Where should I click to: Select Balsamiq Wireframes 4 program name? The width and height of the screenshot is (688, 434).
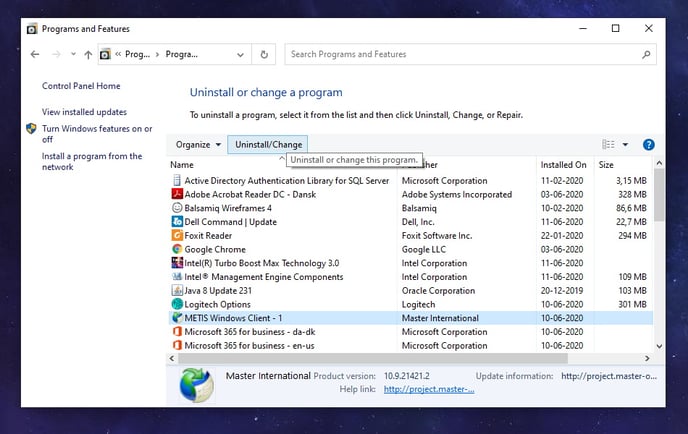click(228, 208)
